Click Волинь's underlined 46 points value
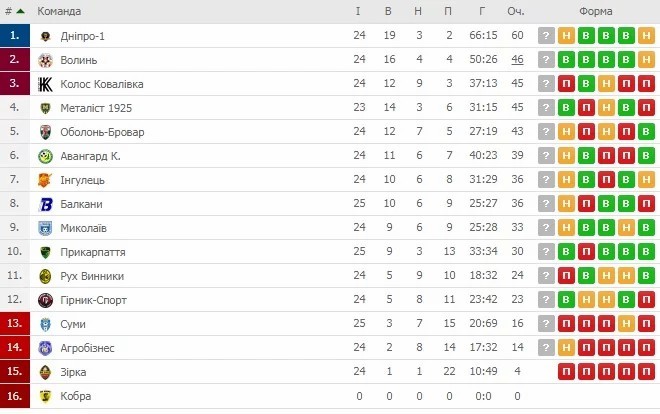 (x=517, y=59)
